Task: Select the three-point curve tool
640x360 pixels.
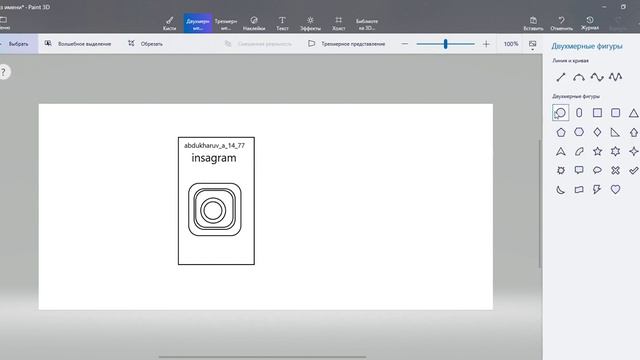Action: click(597, 77)
